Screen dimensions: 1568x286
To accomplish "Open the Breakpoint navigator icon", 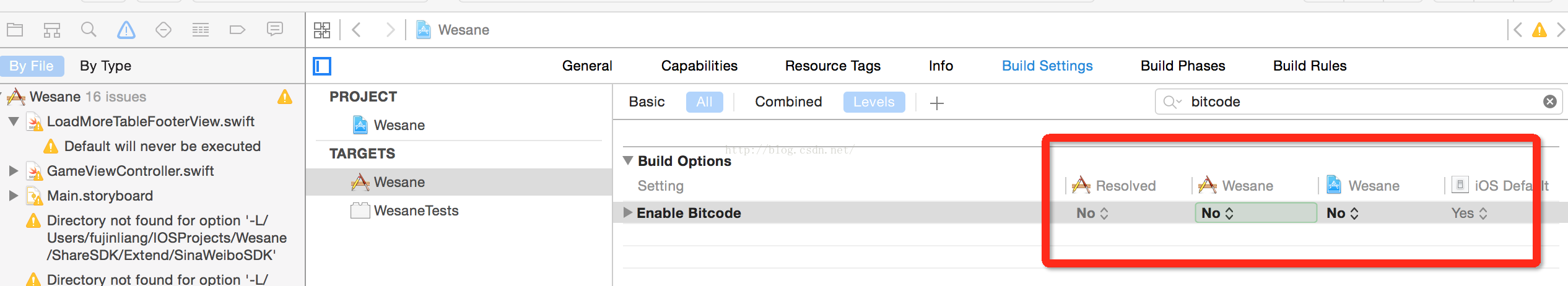I will click(237, 30).
